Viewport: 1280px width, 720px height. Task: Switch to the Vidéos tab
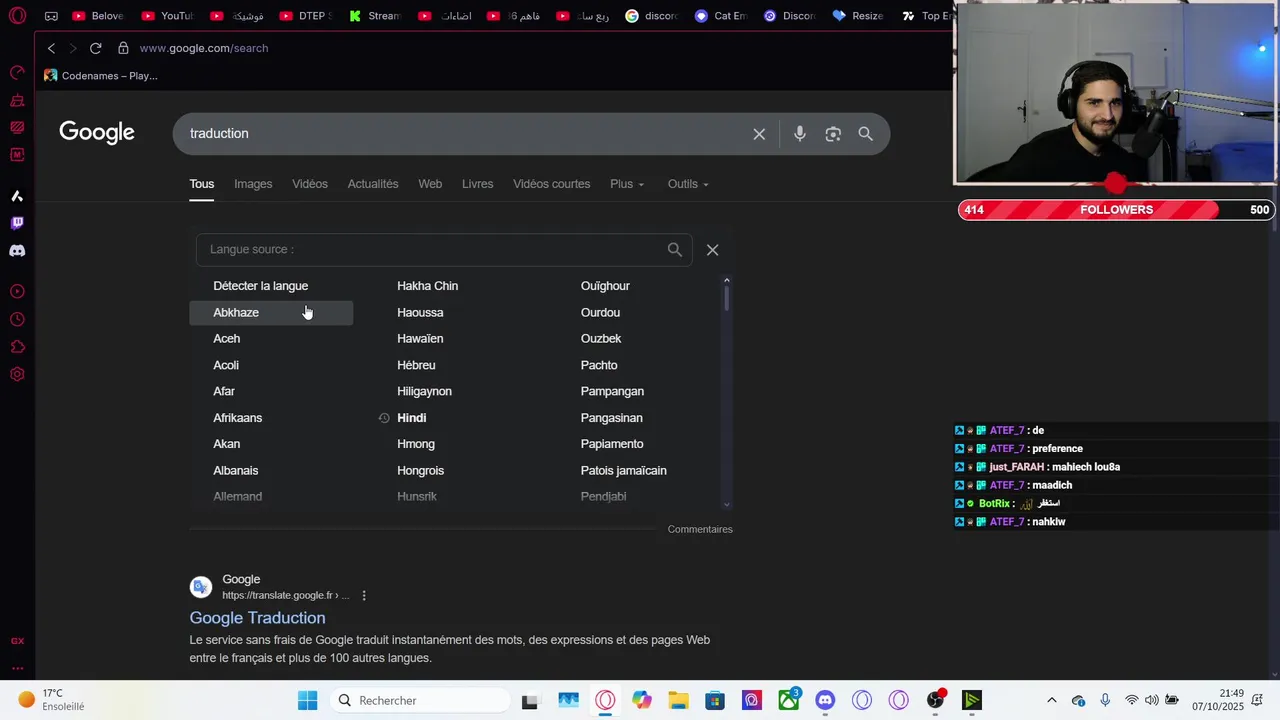tap(310, 184)
